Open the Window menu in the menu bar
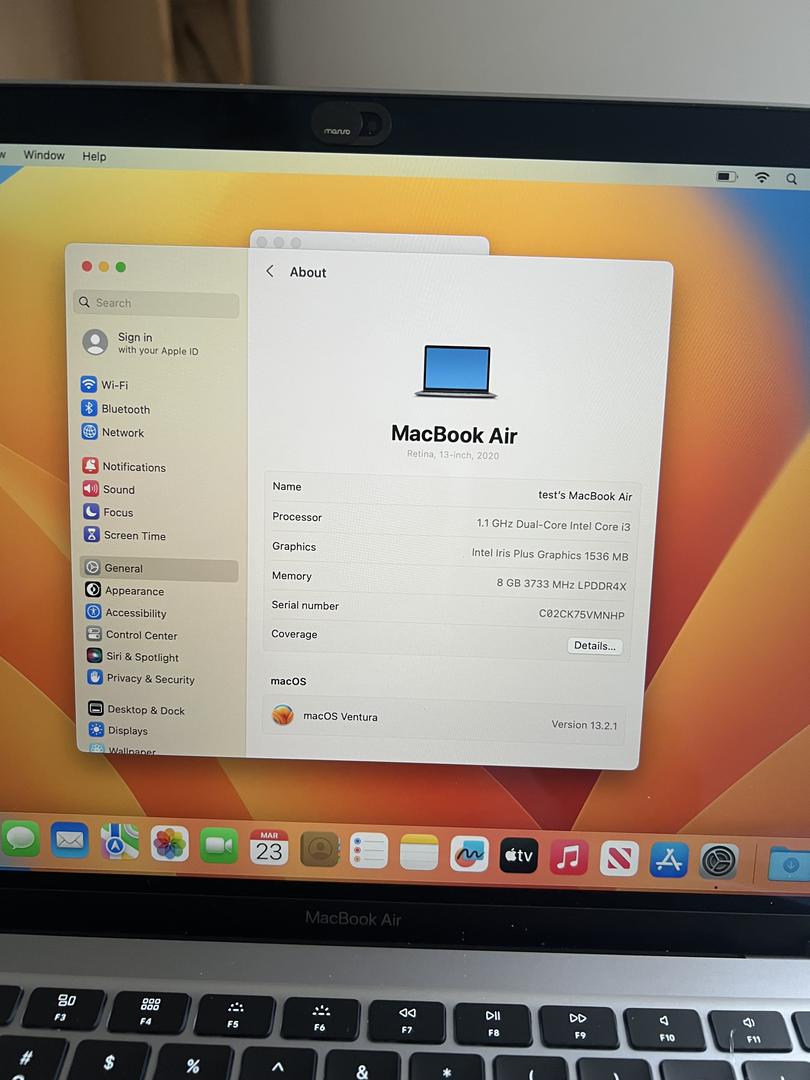The image size is (810, 1080). tap(44, 155)
